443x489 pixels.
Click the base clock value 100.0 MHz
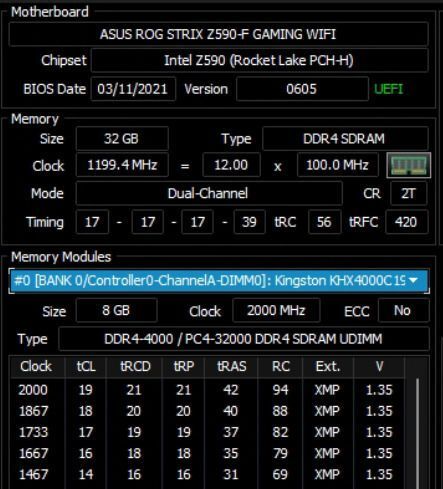(338, 165)
